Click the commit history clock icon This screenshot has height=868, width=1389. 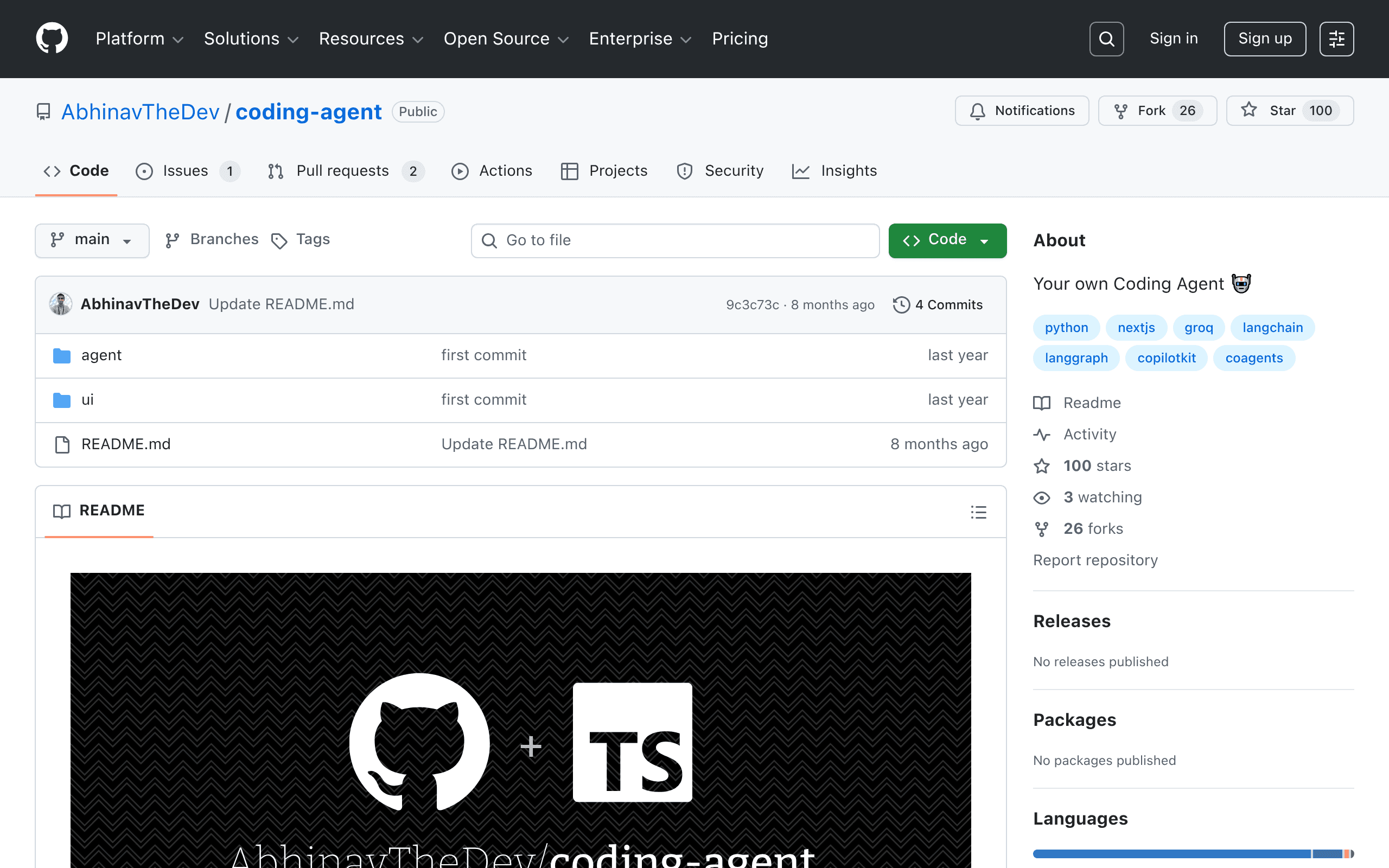[x=901, y=305]
